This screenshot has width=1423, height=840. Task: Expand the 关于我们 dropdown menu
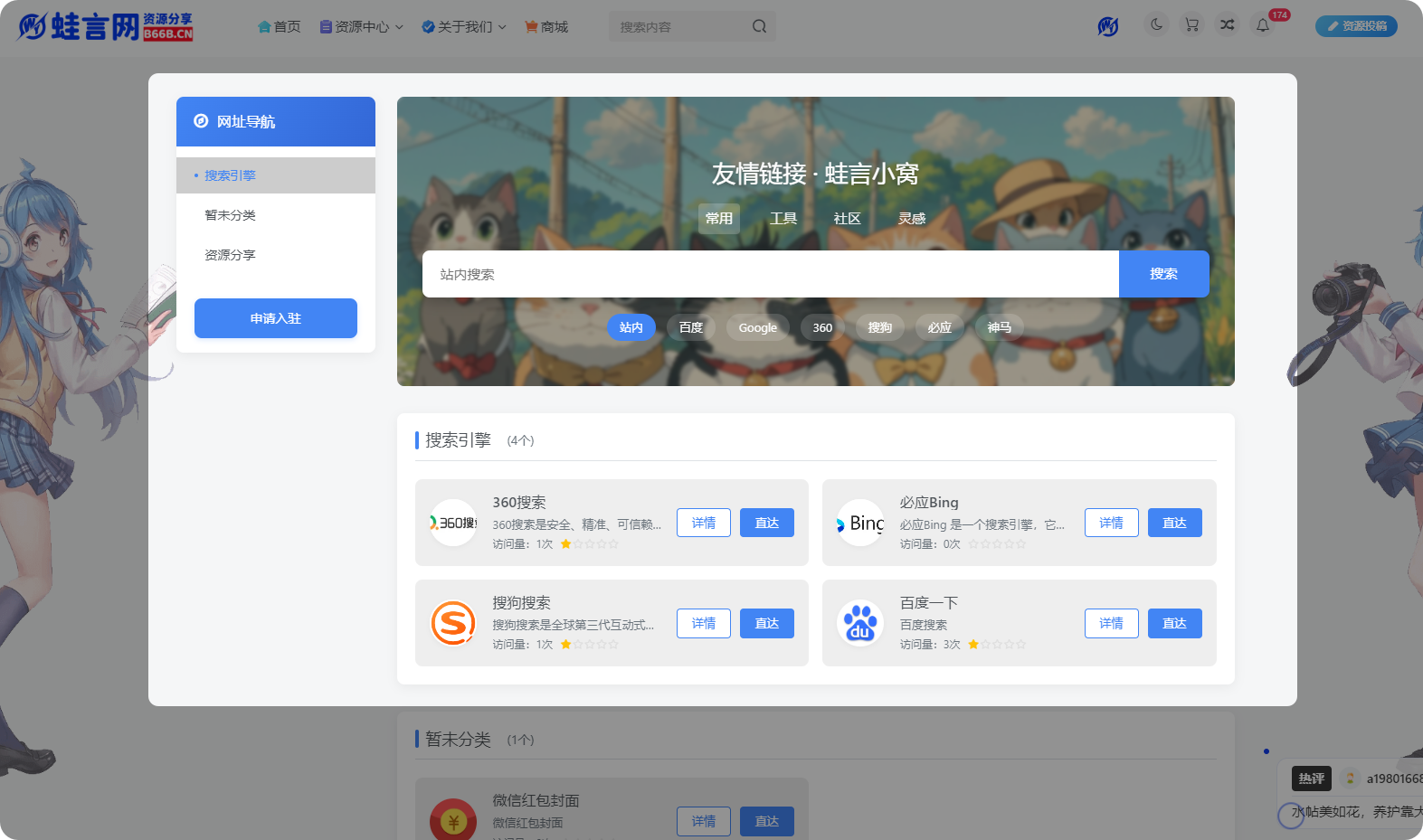[x=464, y=27]
